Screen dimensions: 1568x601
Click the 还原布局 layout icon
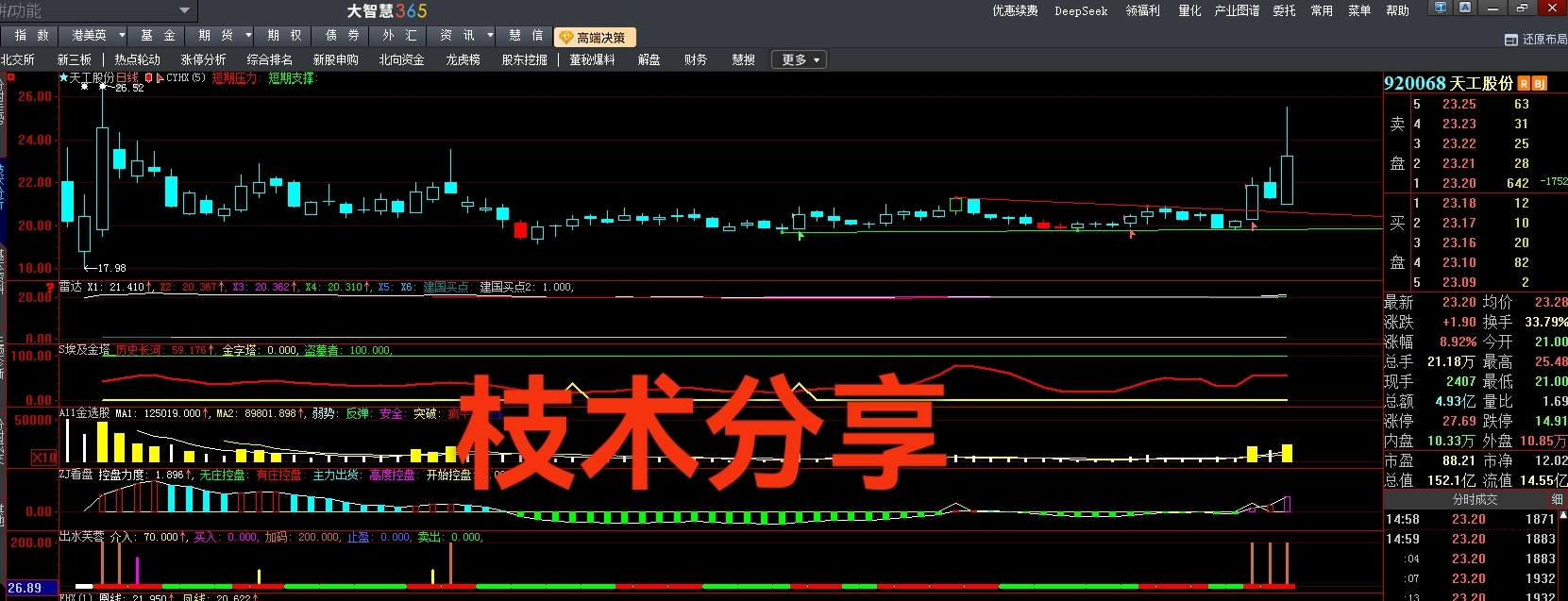tap(1510, 40)
